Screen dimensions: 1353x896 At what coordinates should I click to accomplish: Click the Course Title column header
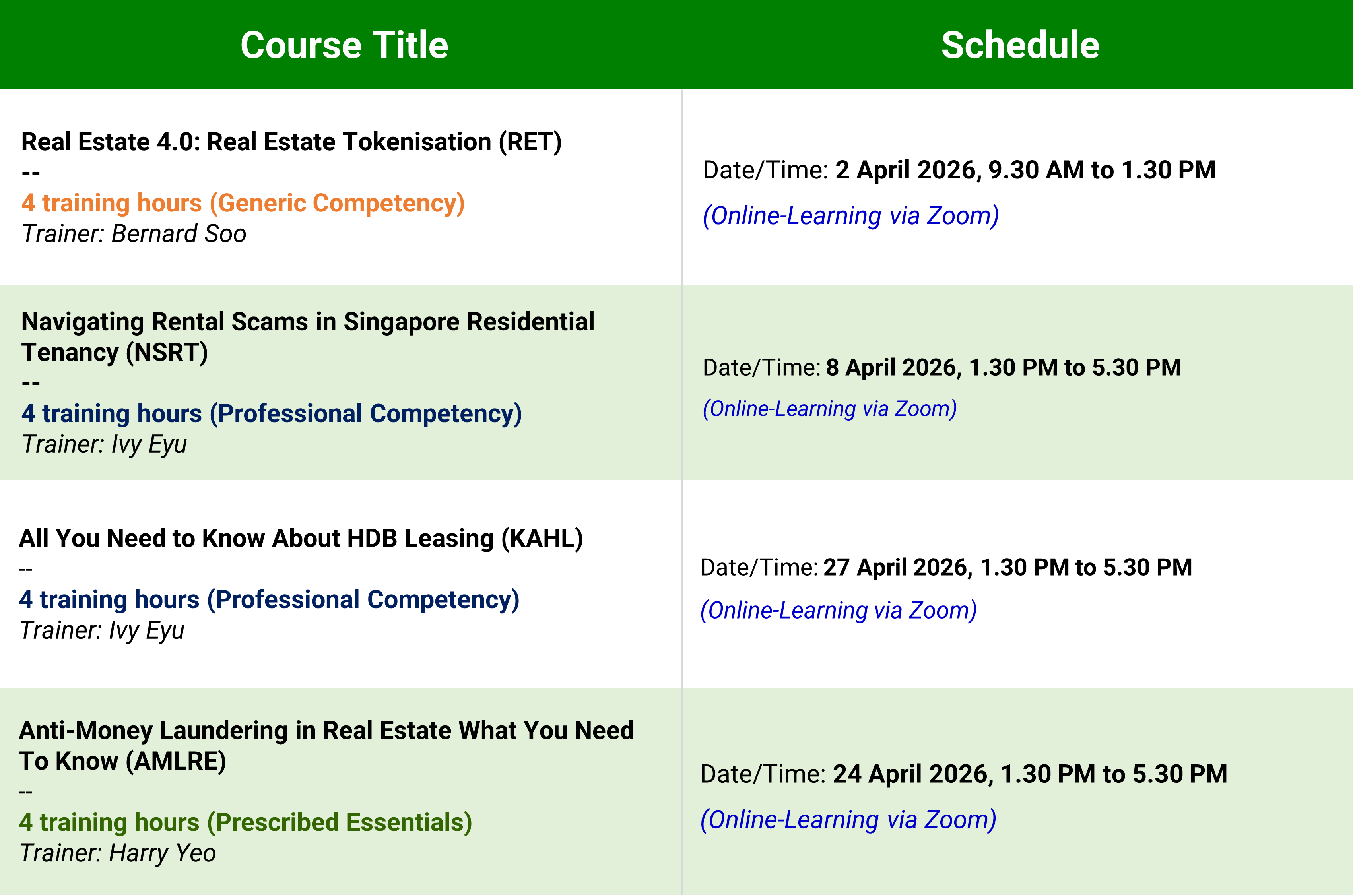click(344, 45)
